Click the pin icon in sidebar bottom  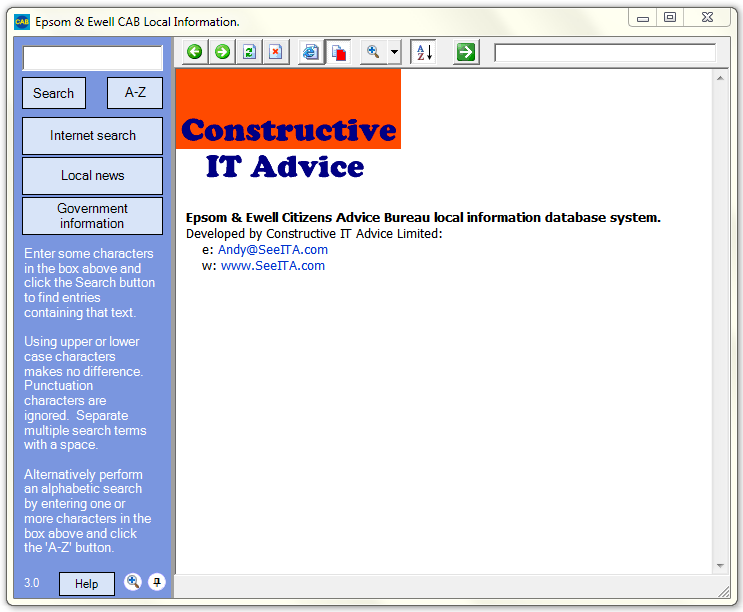157,582
